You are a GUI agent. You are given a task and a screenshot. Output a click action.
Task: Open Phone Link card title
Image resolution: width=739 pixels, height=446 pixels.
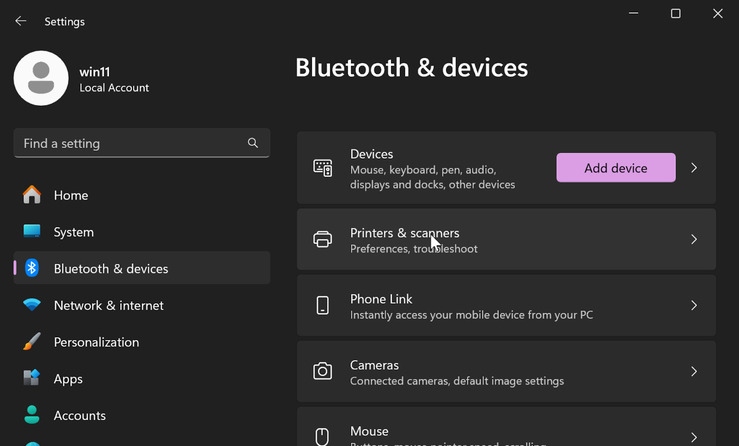coord(381,299)
